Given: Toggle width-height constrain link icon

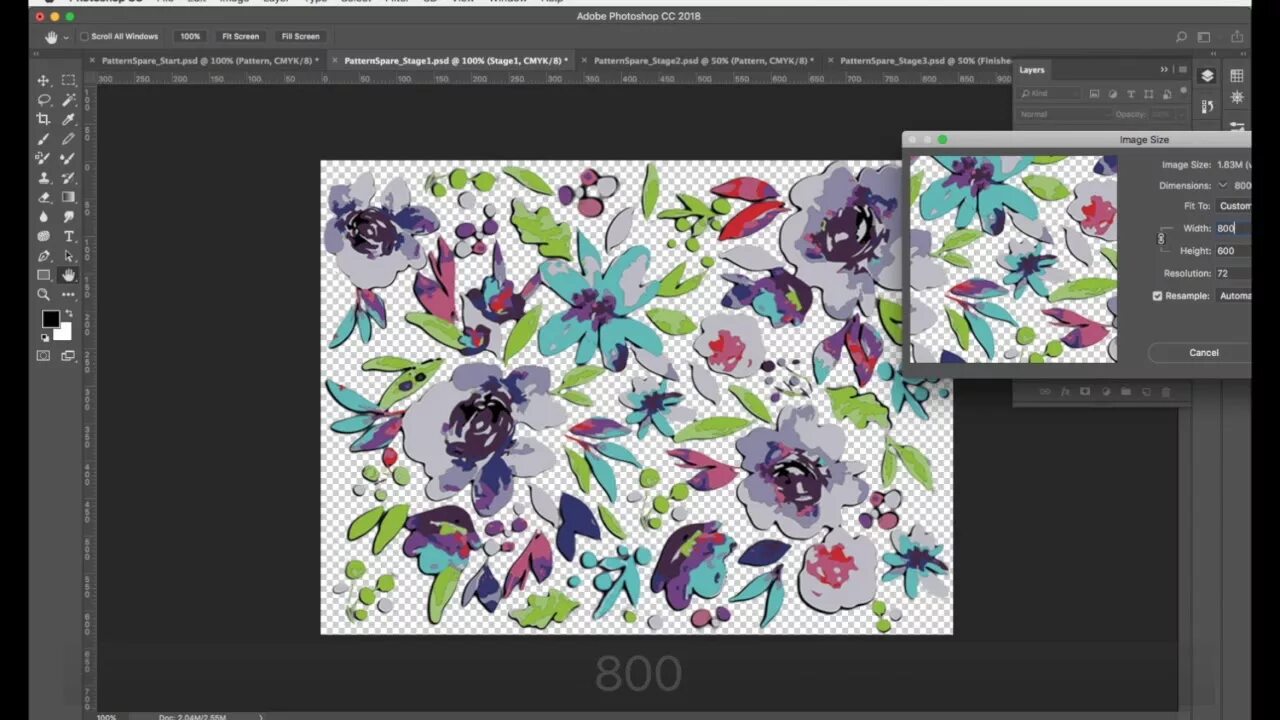Looking at the screenshot, I should pyautogui.click(x=1161, y=239).
